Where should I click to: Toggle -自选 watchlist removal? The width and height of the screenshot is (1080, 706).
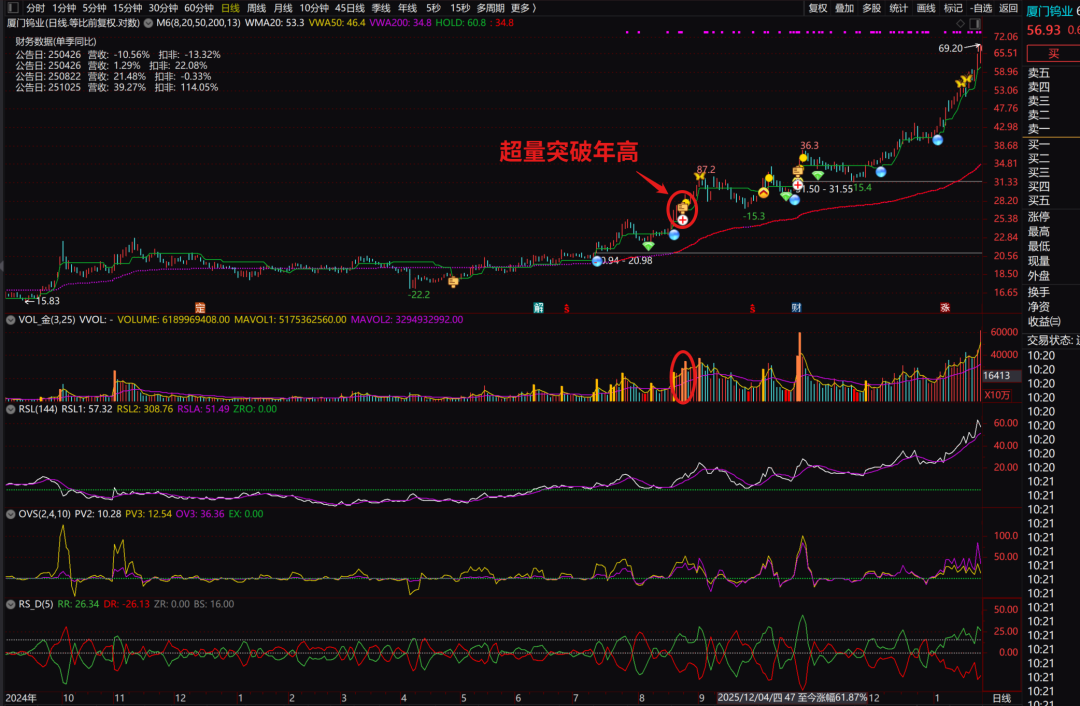[981, 8]
